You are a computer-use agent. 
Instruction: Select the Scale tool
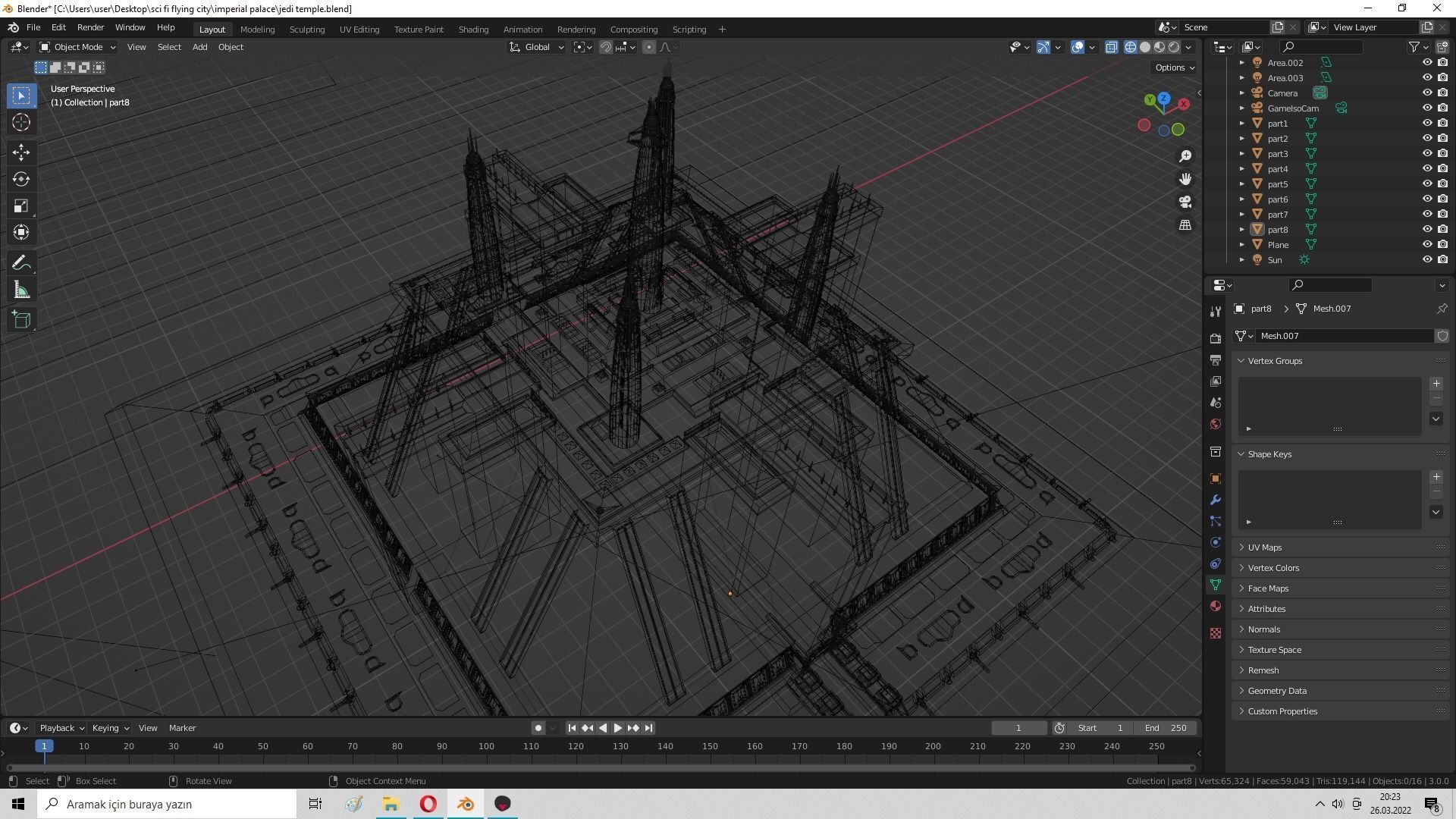(21, 206)
